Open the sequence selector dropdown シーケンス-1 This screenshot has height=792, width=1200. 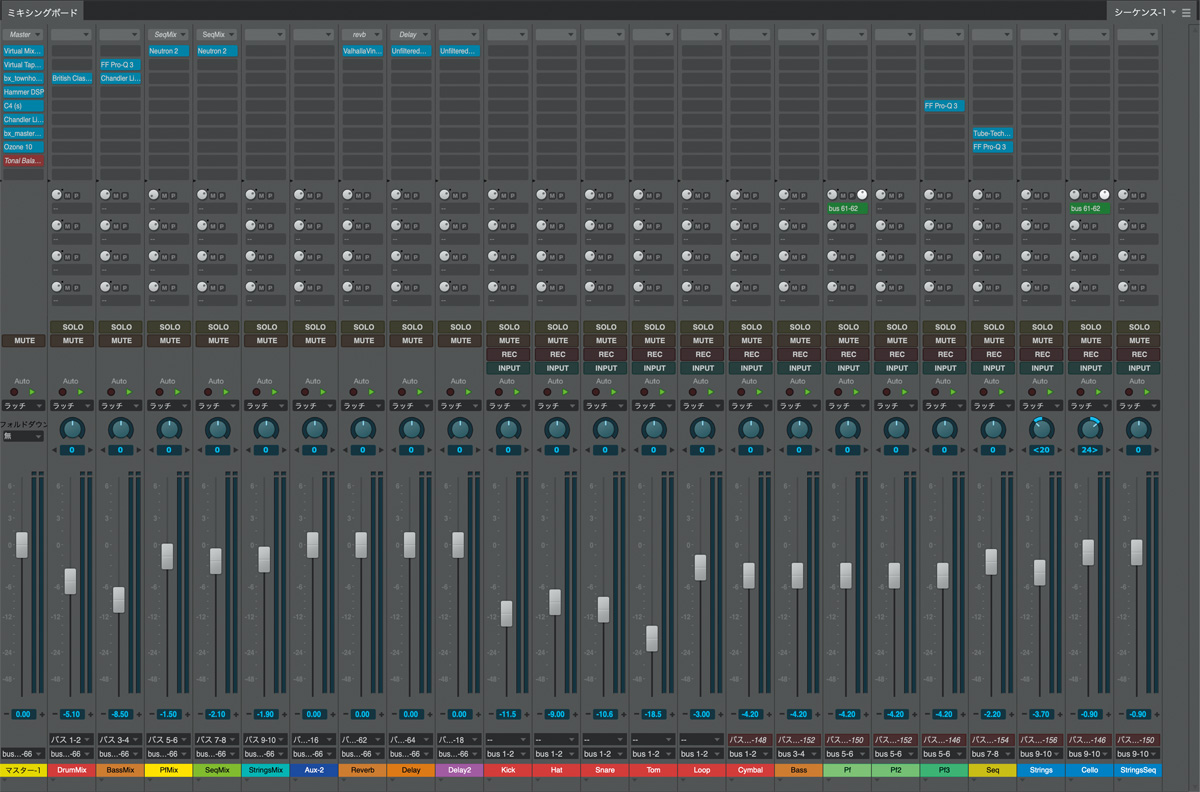[x=1143, y=12]
